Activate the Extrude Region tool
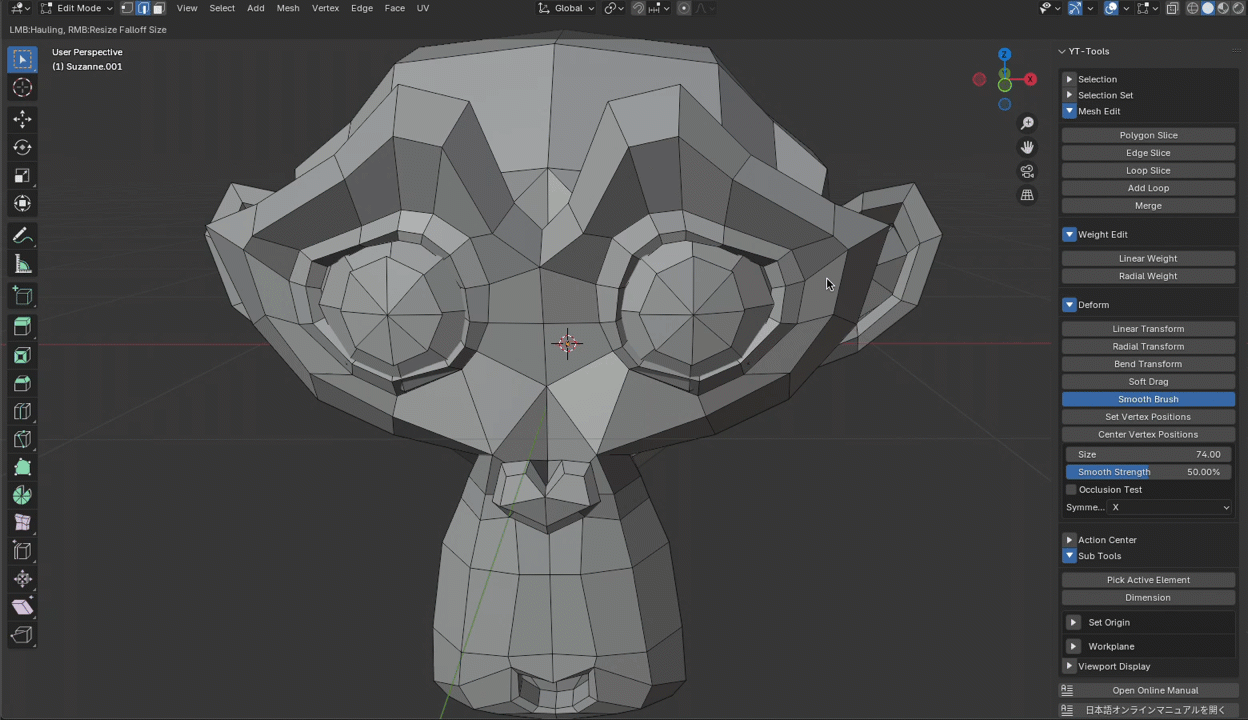Viewport: 1248px width, 720px height. coord(22,327)
